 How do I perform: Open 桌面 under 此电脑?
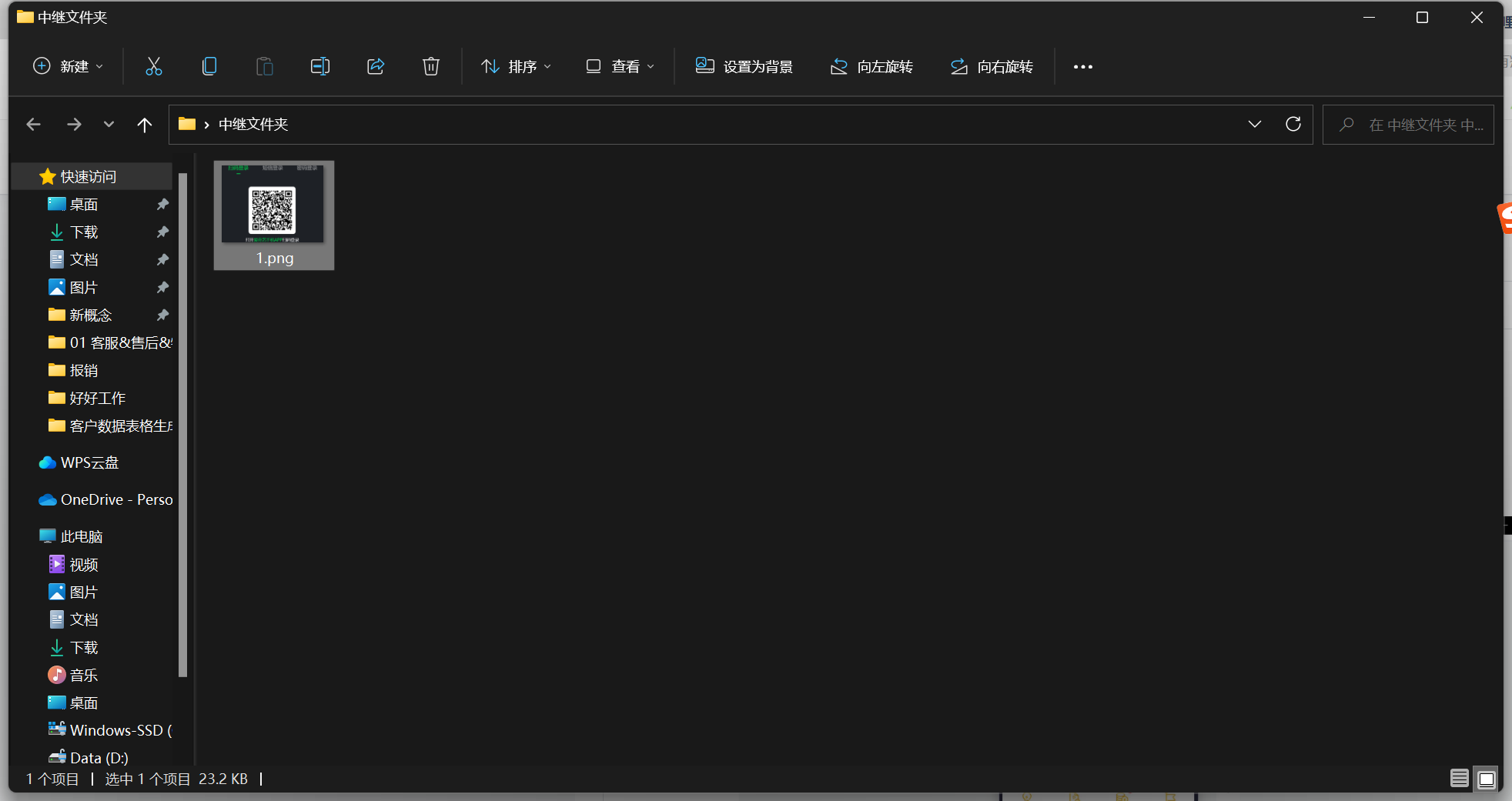(x=84, y=703)
